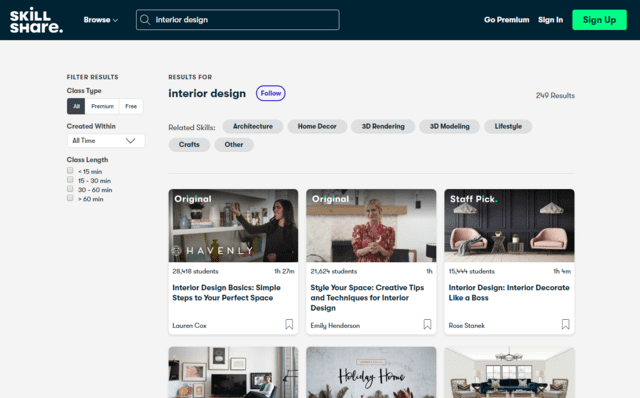Viewport: 640px width, 398px height.
Task: Click teacher name Emily Henderson
Action: tap(335, 325)
